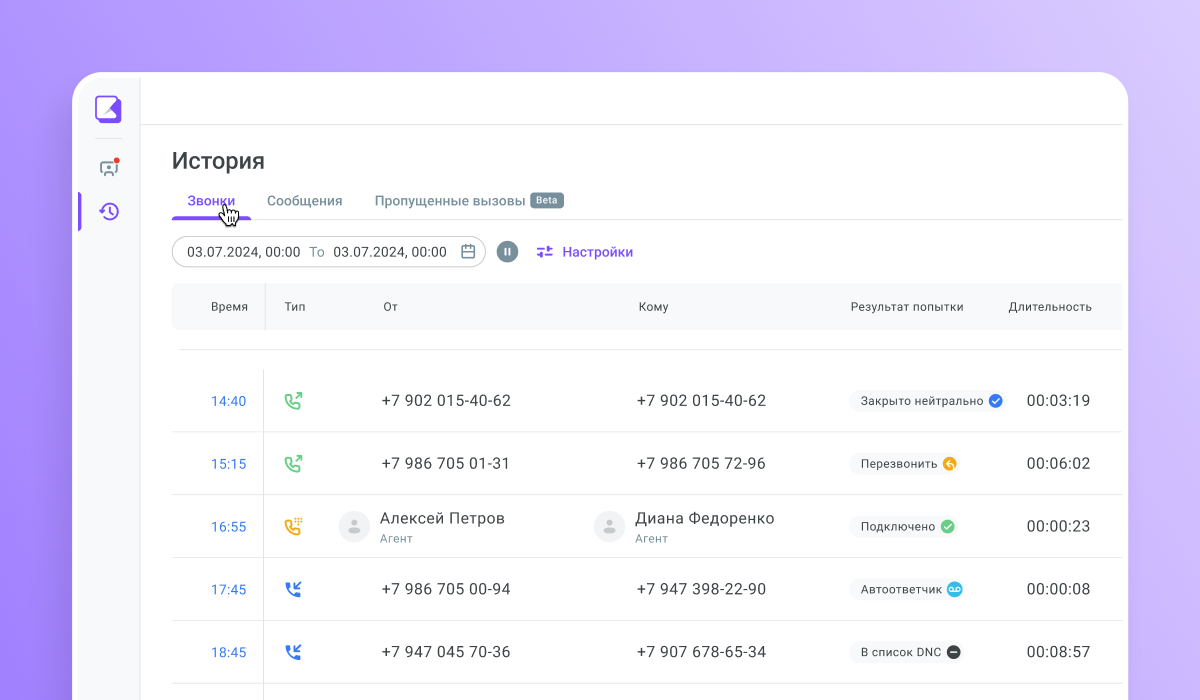The width and height of the screenshot is (1200, 700).
Task: Click the Закрыто нейтрально result label
Action: coord(922,401)
